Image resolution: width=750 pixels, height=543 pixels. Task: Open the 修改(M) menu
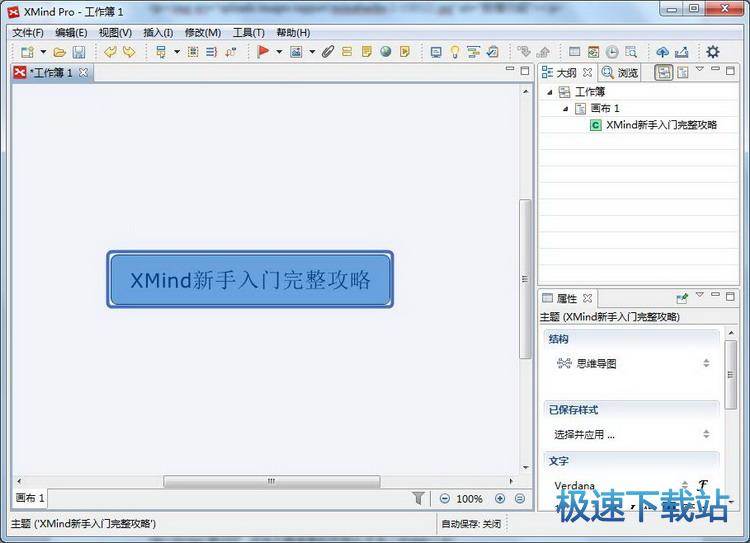(x=203, y=33)
